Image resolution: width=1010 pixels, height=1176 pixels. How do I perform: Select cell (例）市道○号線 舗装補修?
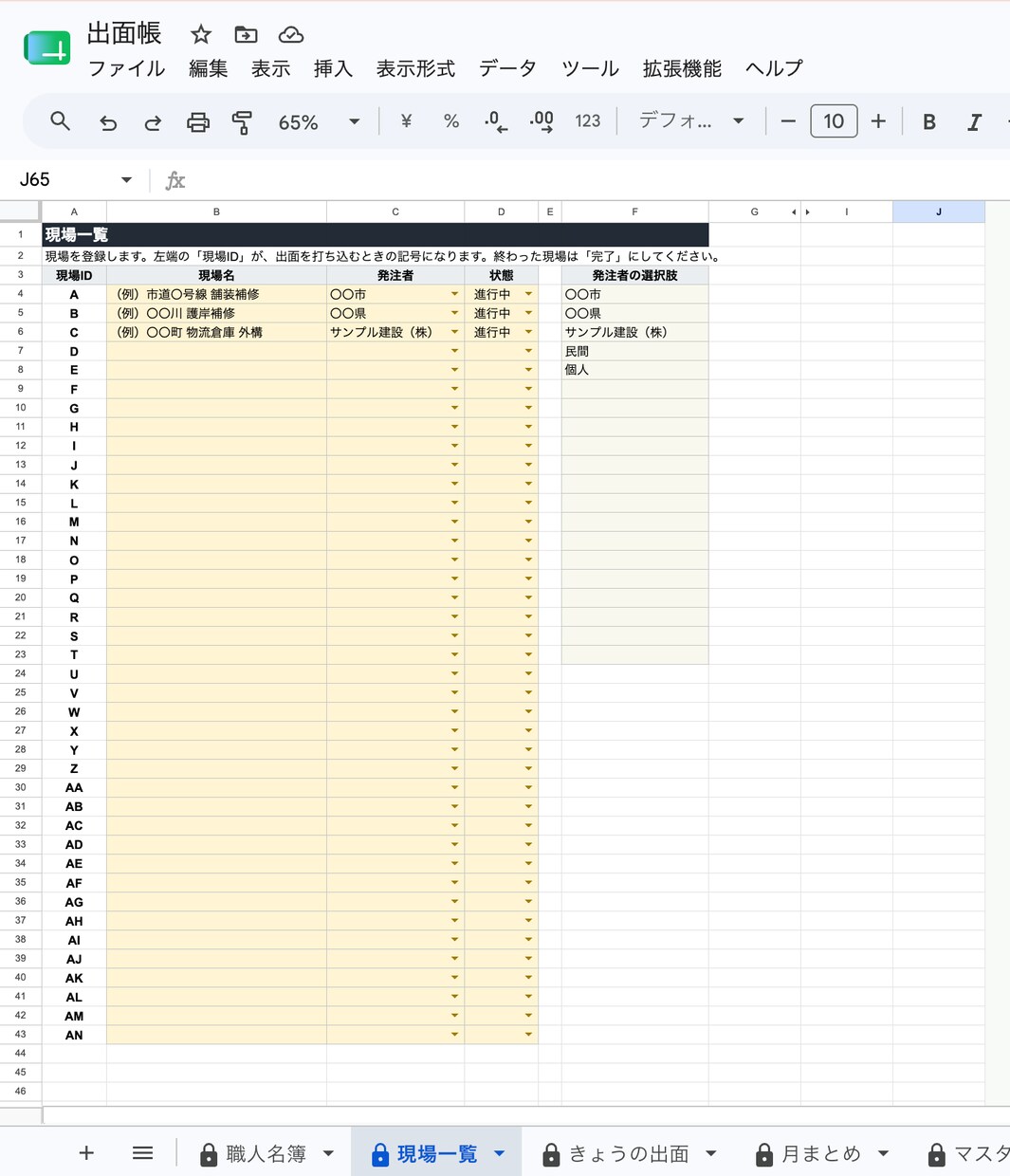pyautogui.click(x=216, y=295)
